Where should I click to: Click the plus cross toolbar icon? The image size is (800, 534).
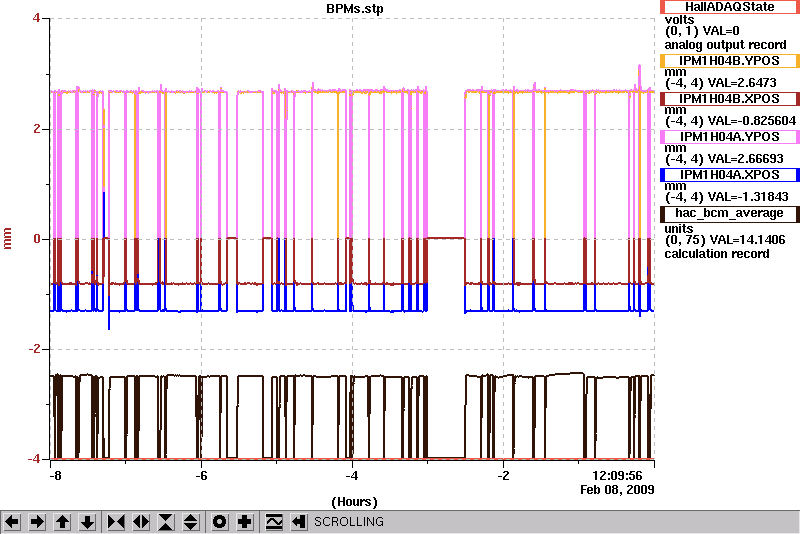click(x=245, y=522)
